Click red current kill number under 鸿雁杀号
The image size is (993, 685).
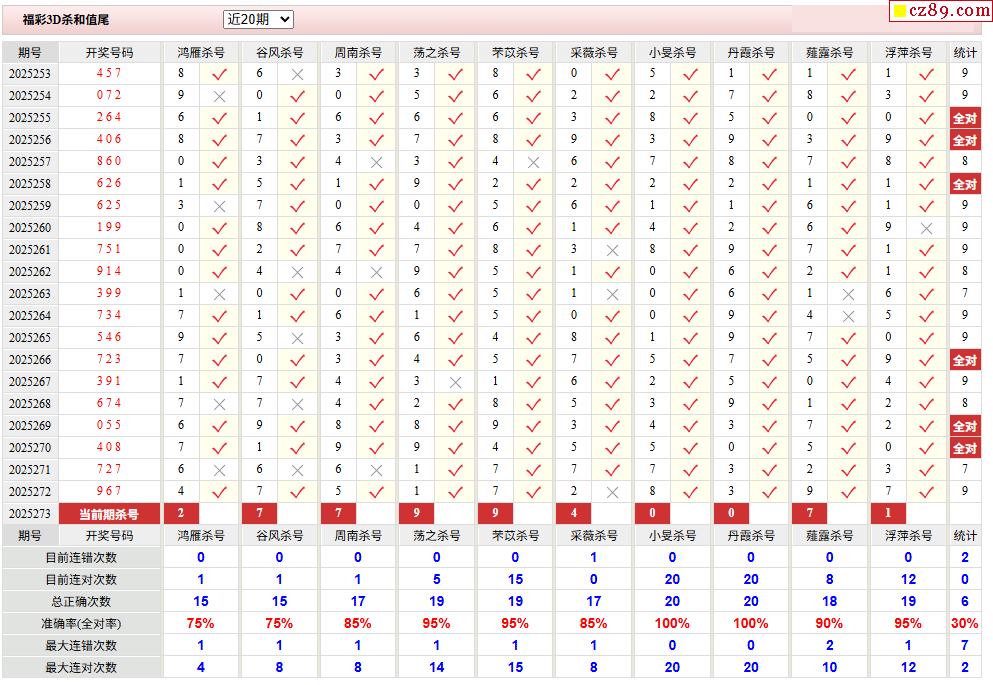tap(181, 514)
